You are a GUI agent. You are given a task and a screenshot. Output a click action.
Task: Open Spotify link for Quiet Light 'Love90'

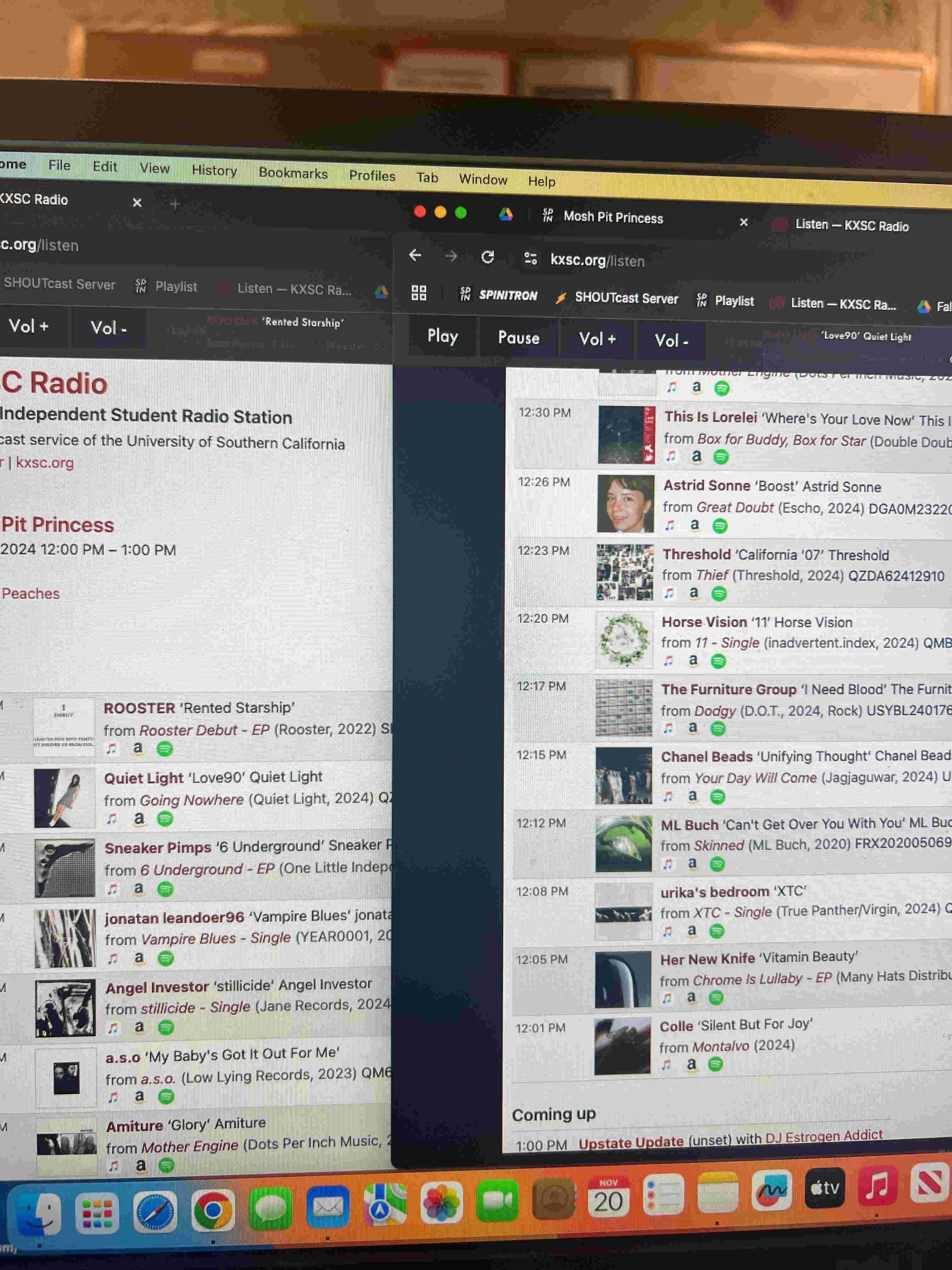(165, 819)
